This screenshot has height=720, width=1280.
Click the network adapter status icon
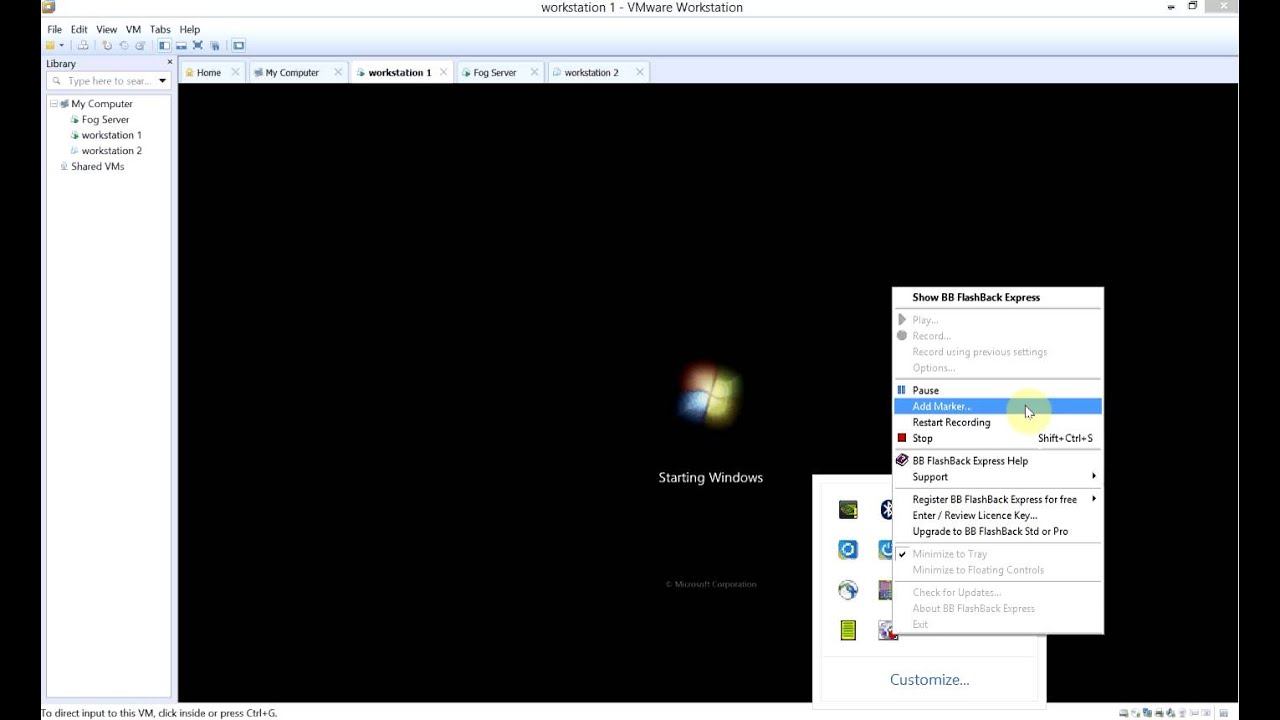click(x=1147, y=713)
